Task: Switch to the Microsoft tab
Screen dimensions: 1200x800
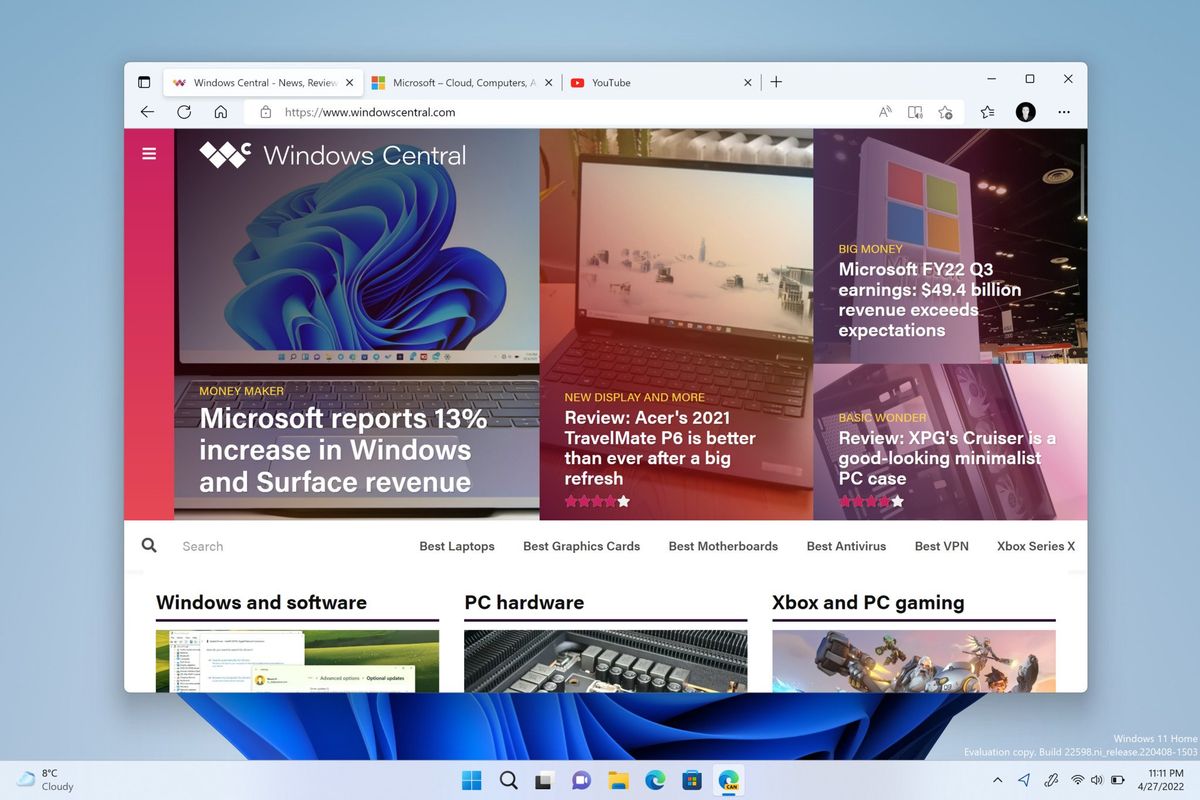Action: click(460, 83)
